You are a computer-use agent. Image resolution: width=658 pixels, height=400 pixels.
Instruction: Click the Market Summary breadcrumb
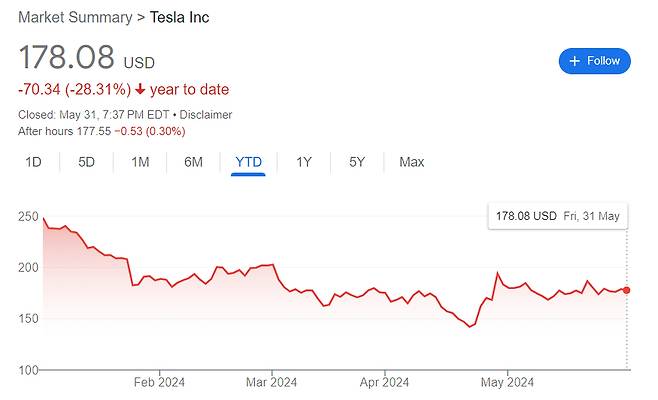pos(75,17)
